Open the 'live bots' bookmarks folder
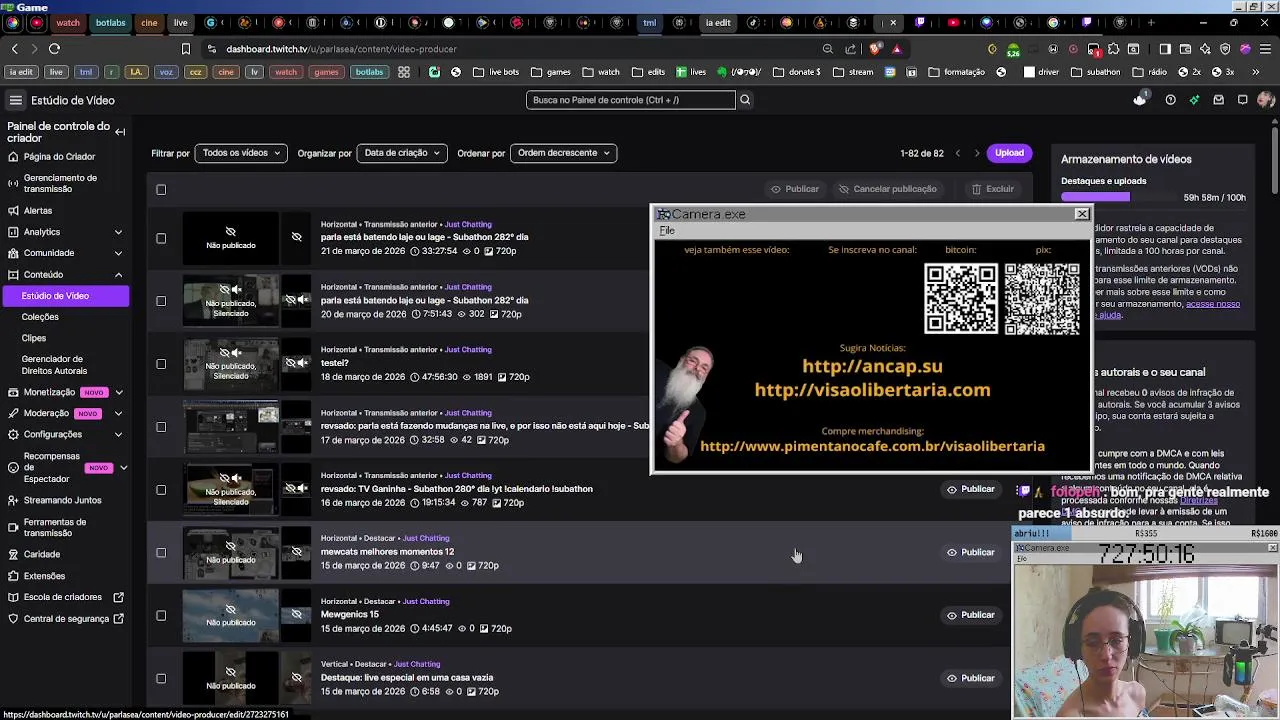 tap(496, 72)
